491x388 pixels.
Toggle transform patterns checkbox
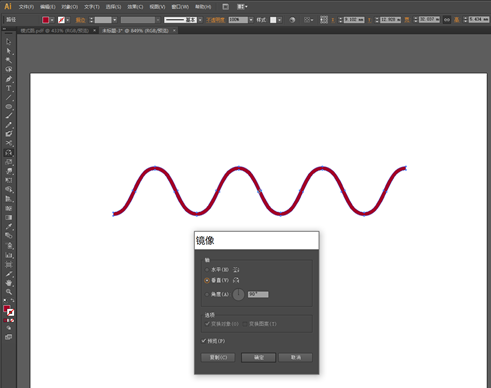[x=245, y=324]
